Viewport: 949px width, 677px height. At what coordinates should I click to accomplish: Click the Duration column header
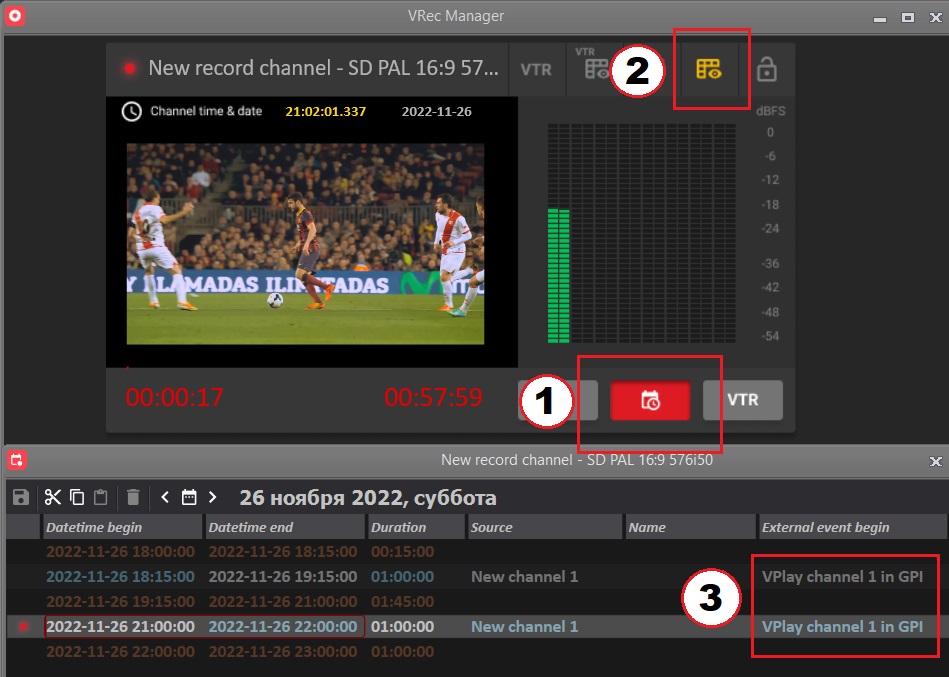click(x=416, y=527)
